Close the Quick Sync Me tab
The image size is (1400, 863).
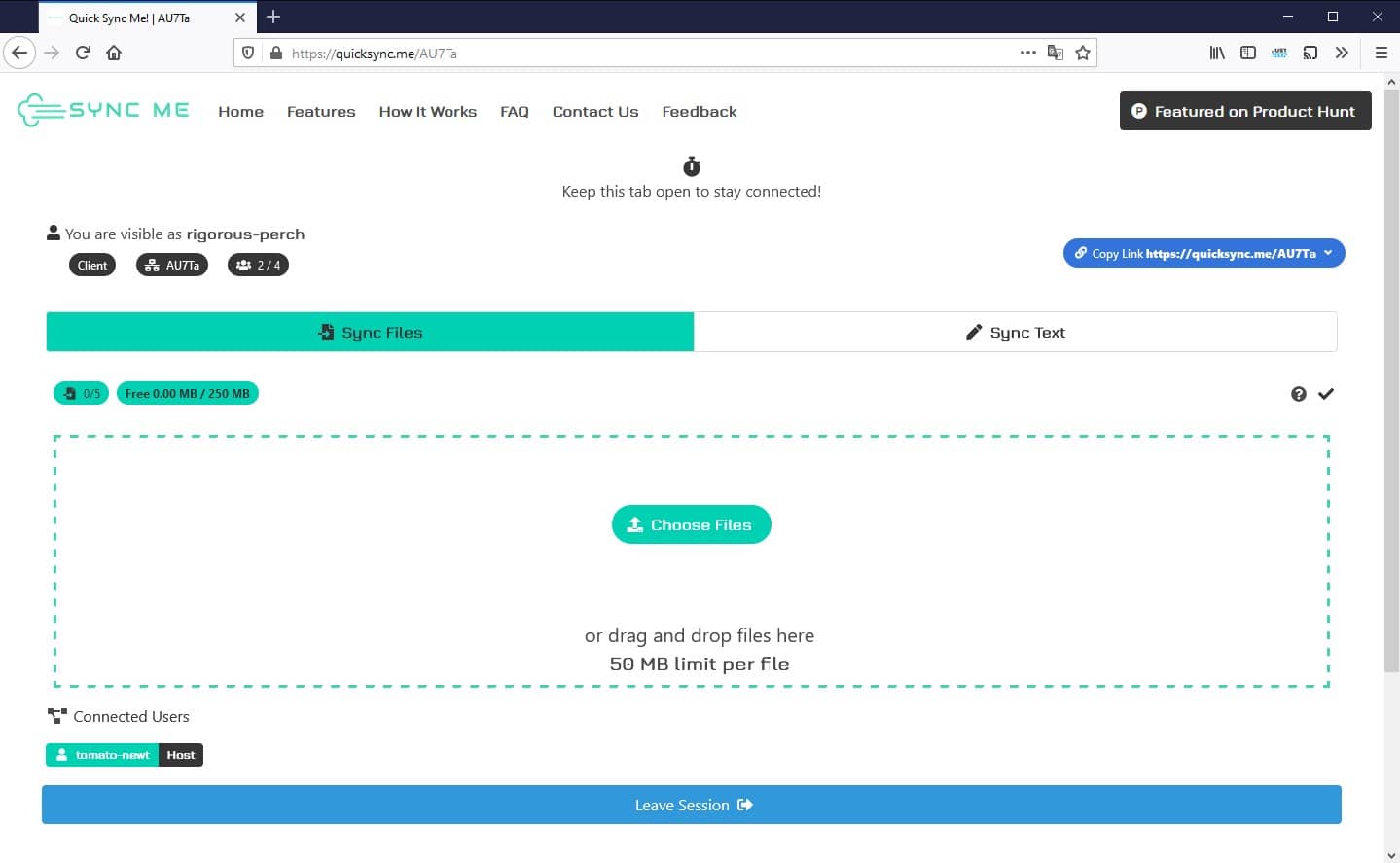tap(240, 18)
